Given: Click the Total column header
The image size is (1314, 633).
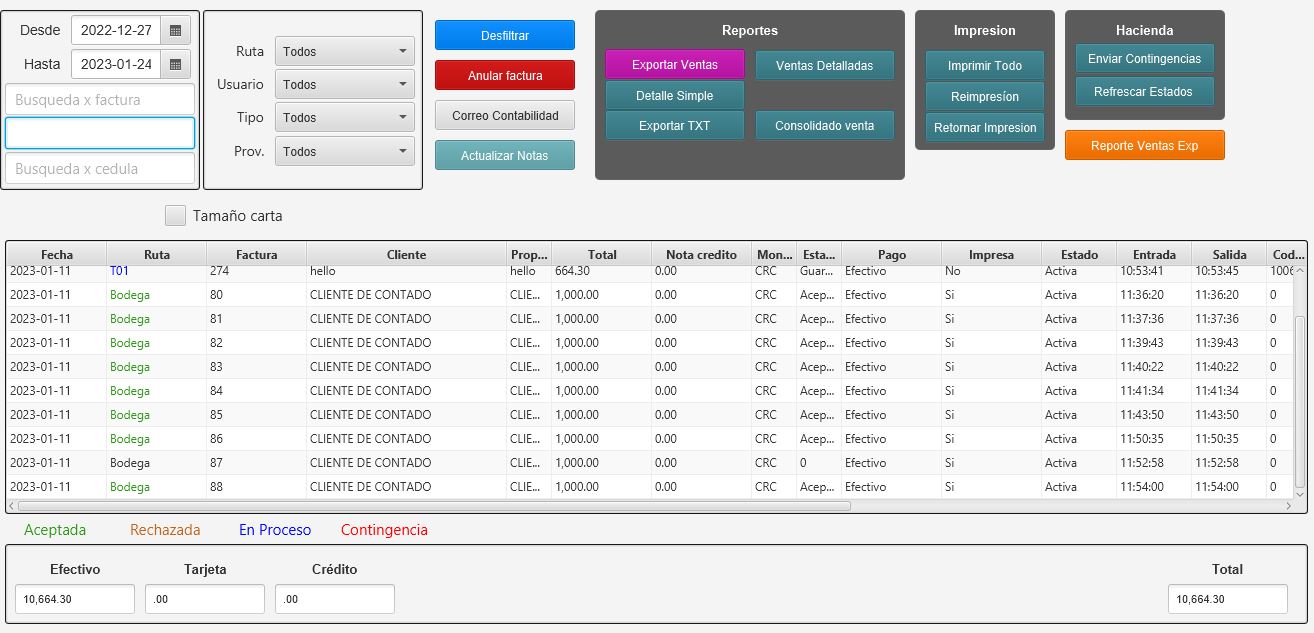Looking at the screenshot, I should [601, 255].
